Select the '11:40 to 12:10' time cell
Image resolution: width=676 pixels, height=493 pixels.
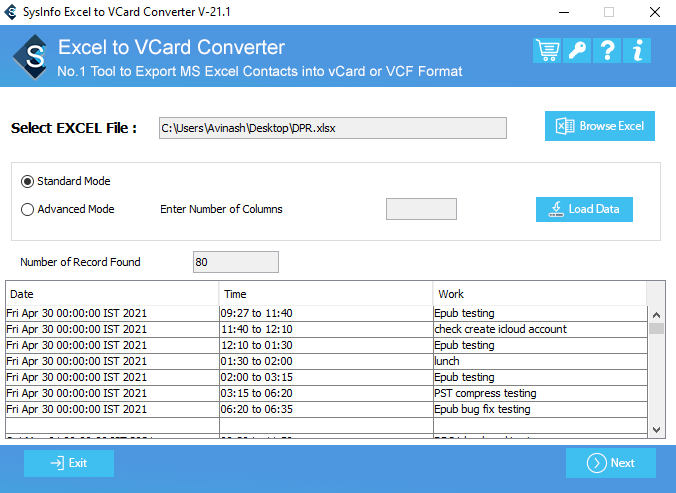326,329
